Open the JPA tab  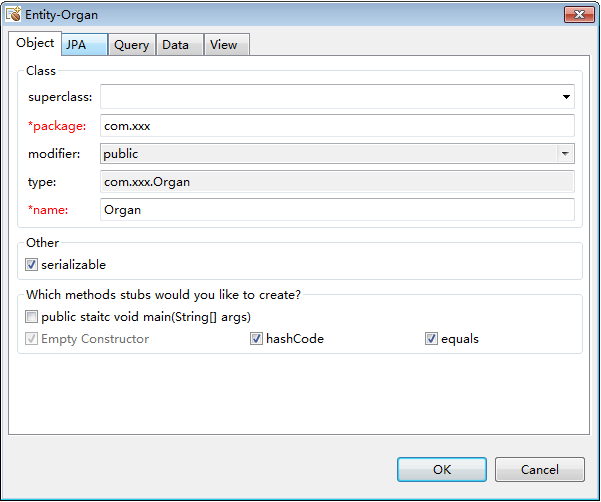click(84, 44)
